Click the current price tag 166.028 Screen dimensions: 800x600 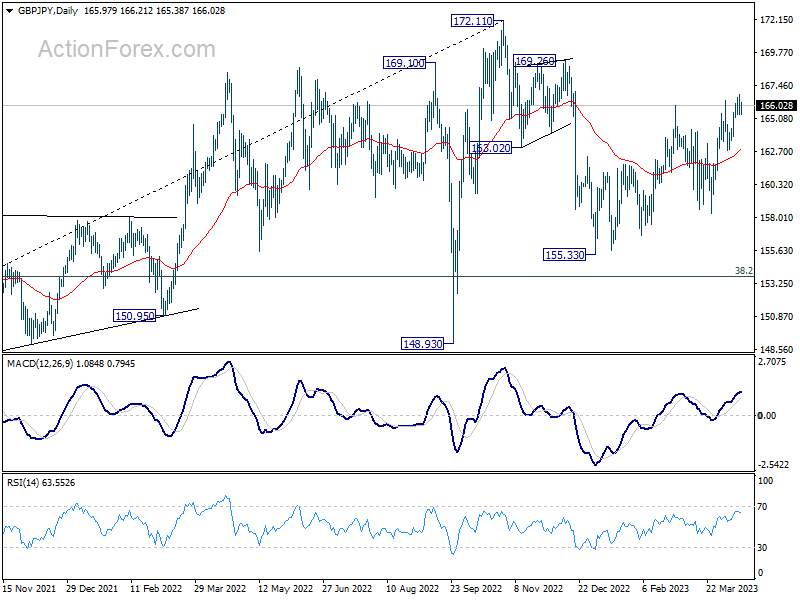(x=776, y=106)
